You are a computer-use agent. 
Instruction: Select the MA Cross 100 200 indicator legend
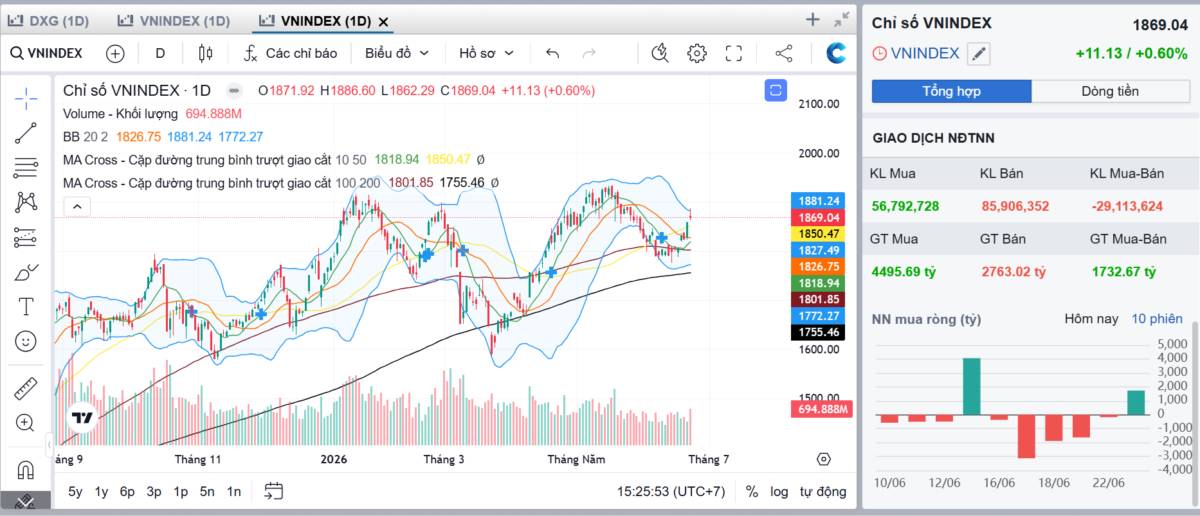coord(280,182)
